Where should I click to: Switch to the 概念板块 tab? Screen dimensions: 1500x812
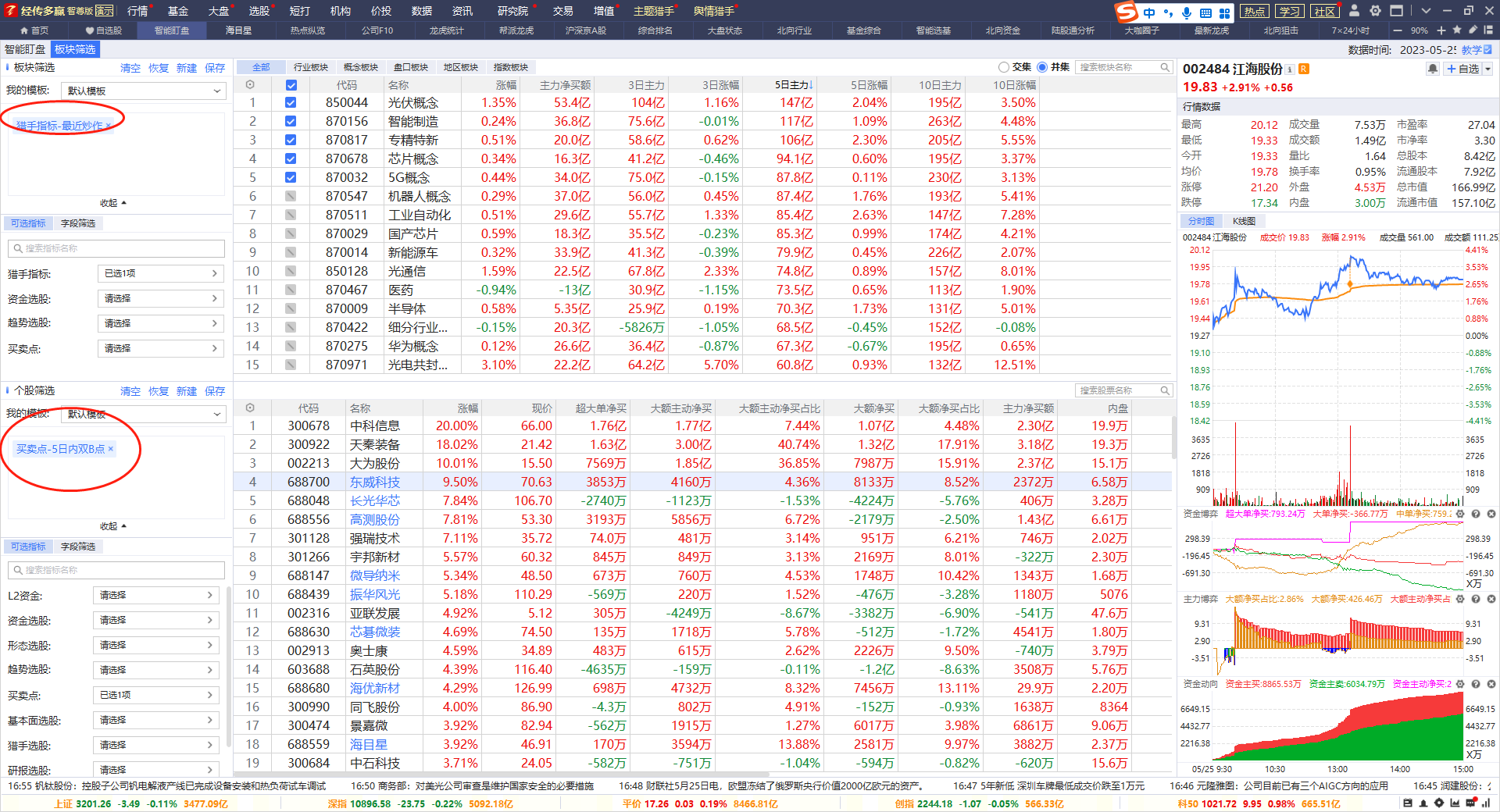pos(361,67)
